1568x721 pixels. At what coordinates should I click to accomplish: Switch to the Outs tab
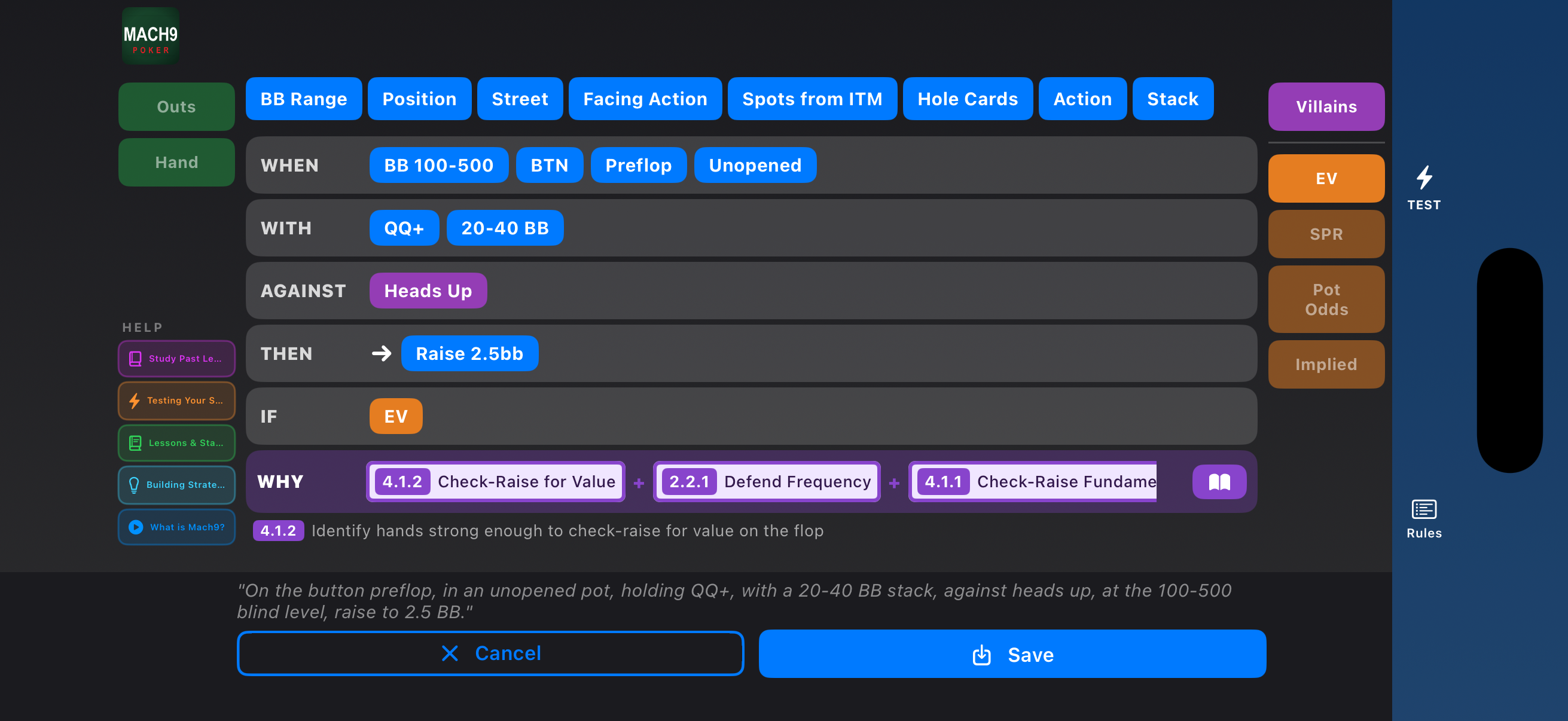pyautogui.click(x=176, y=106)
